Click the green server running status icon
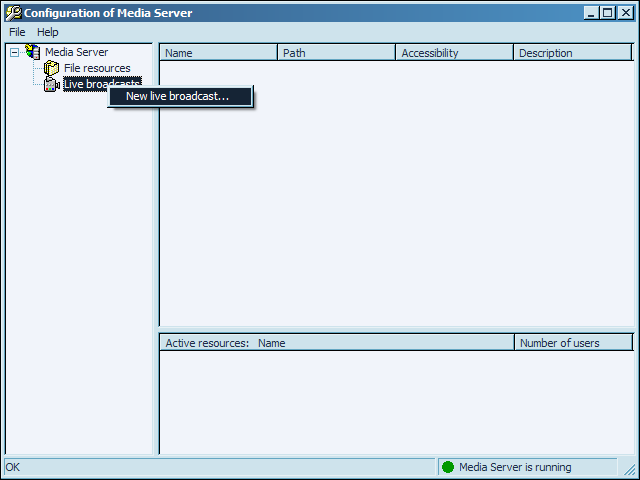Screen dimensions: 640x480 448,467
